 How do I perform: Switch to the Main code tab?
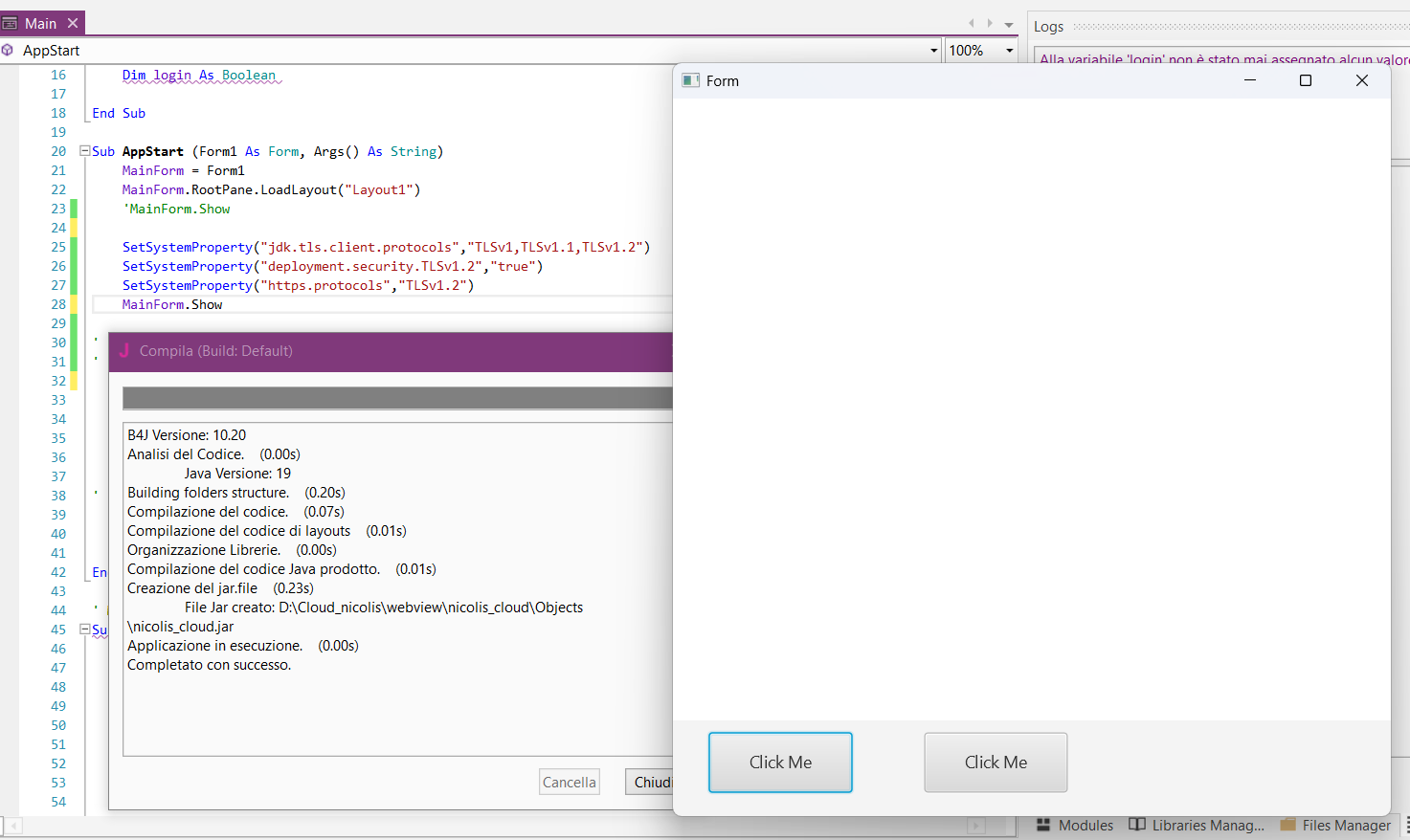41,23
